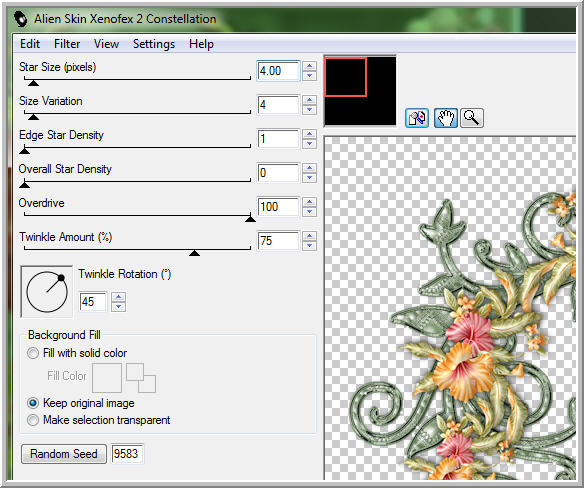The width and height of the screenshot is (584, 488).
Task: Increase Star Size with up arrow
Action: coord(310,66)
